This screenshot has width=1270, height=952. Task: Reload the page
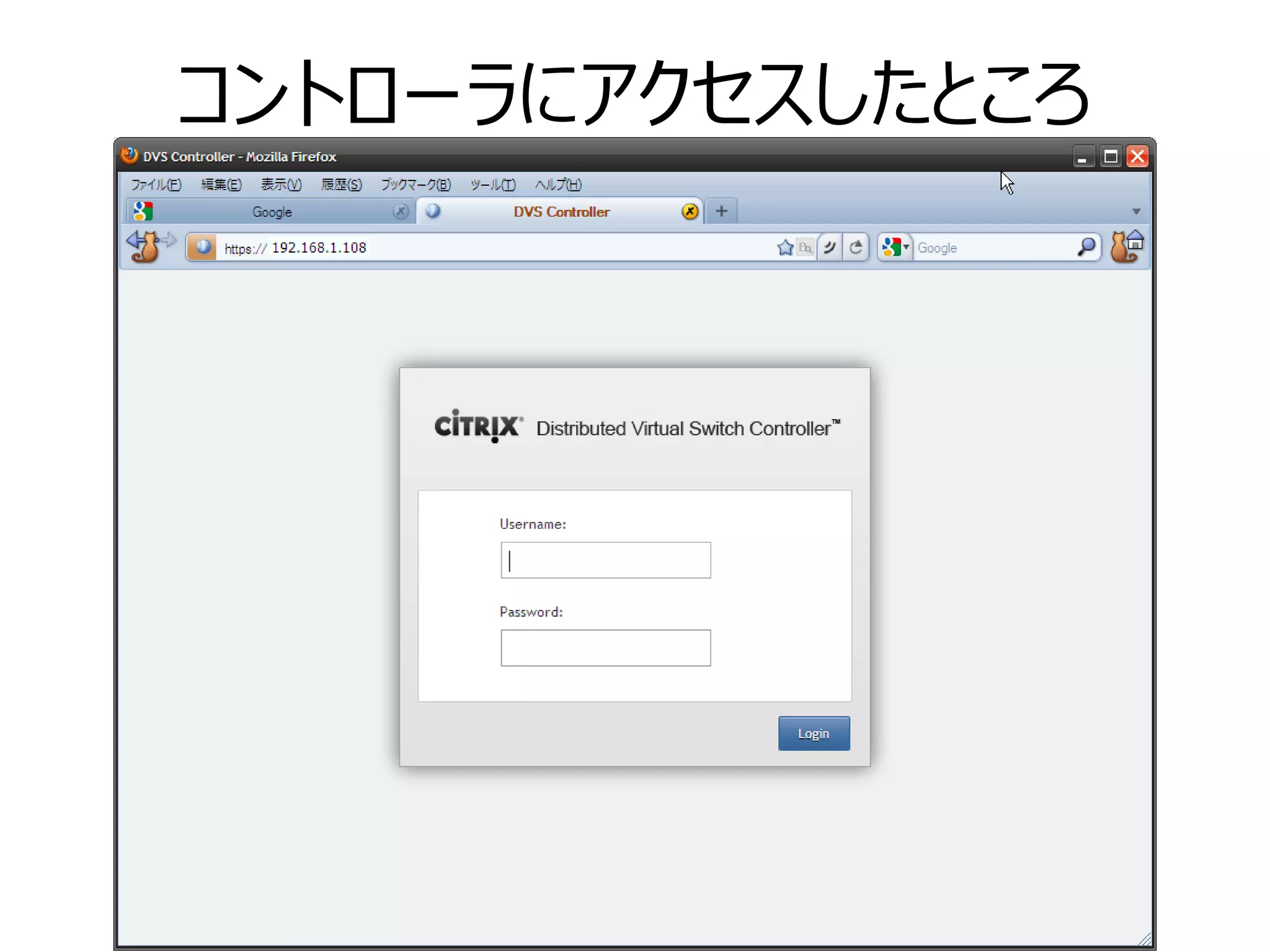tap(856, 247)
